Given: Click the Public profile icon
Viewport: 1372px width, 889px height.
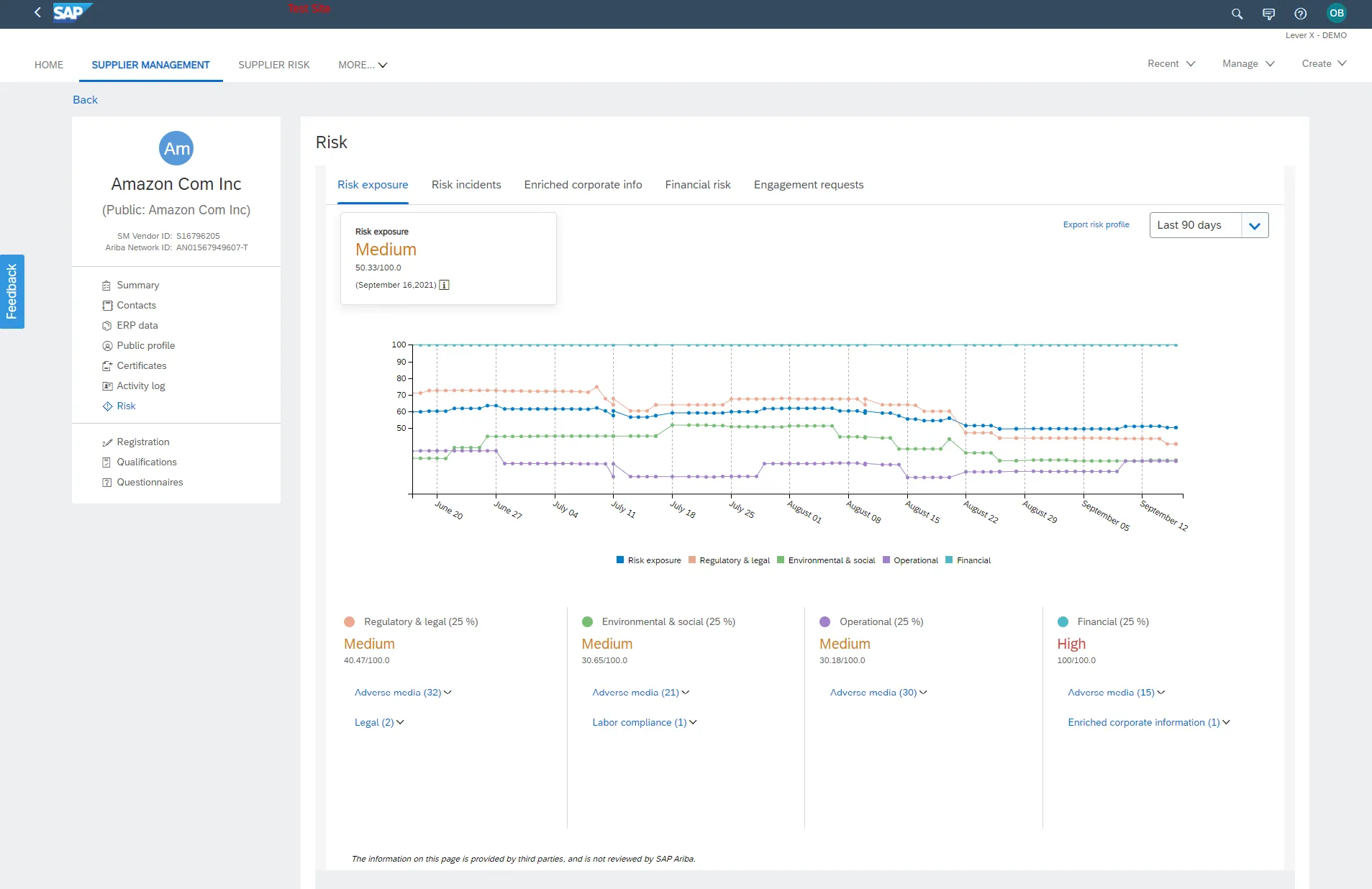Looking at the screenshot, I should click(x=106, y=346).
